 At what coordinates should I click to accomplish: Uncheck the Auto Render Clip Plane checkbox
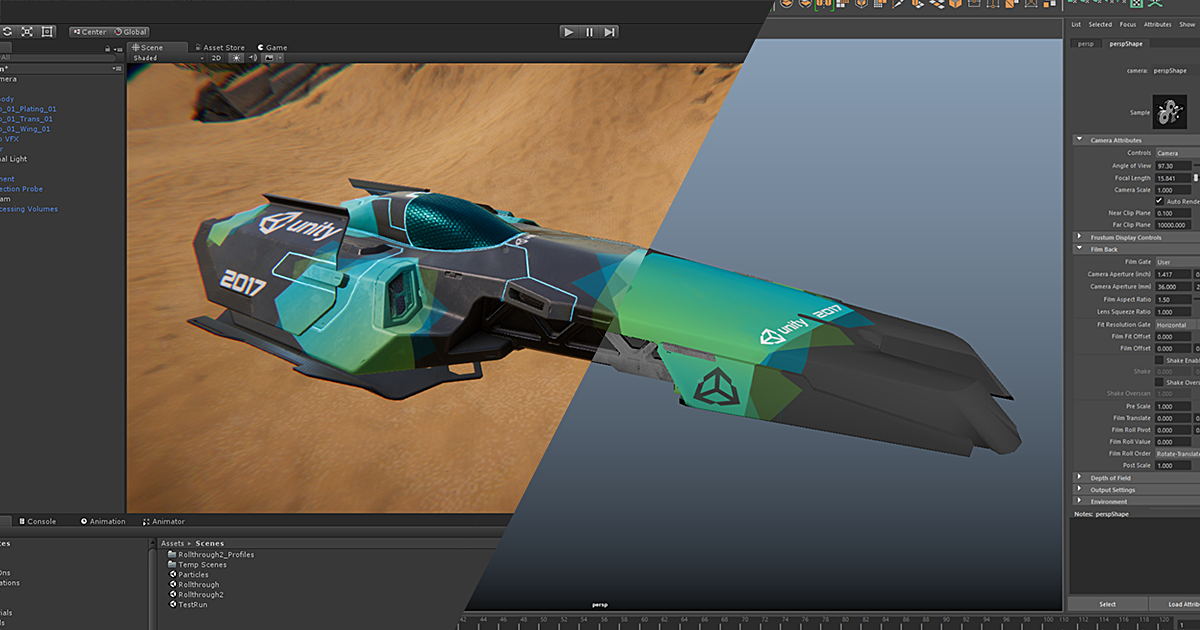1160,201
